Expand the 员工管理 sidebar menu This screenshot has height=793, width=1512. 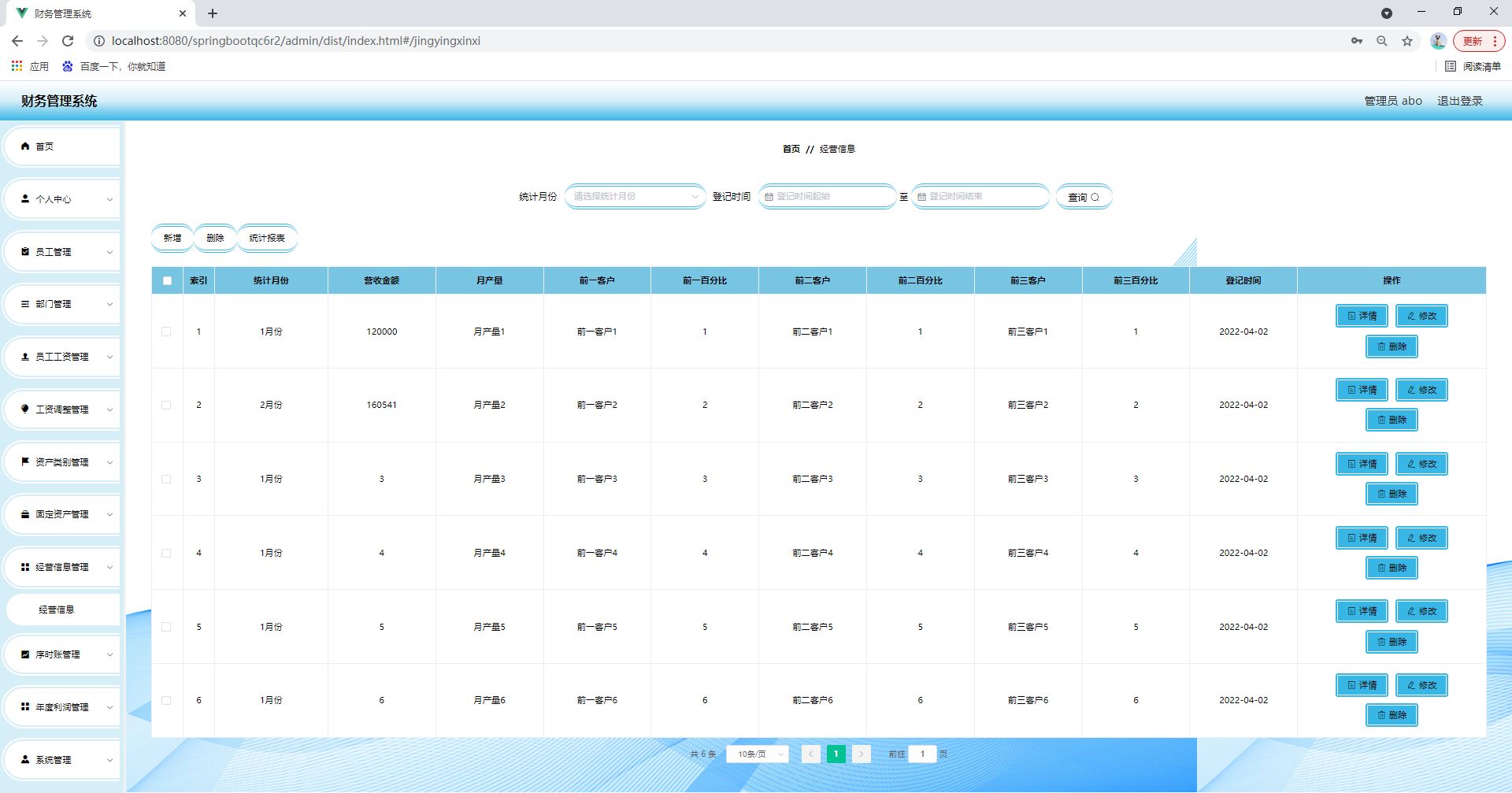click(x=62, y=252)
